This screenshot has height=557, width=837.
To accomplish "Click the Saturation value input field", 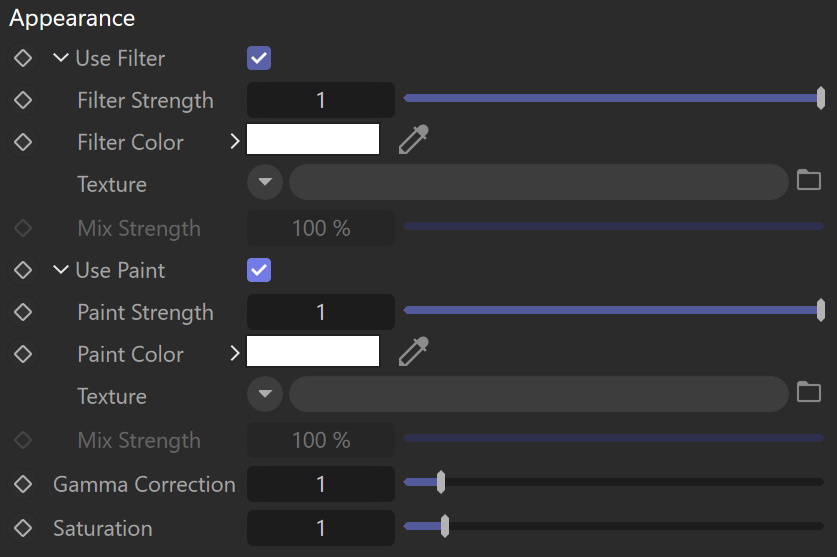I will click(x=321, y=528).
